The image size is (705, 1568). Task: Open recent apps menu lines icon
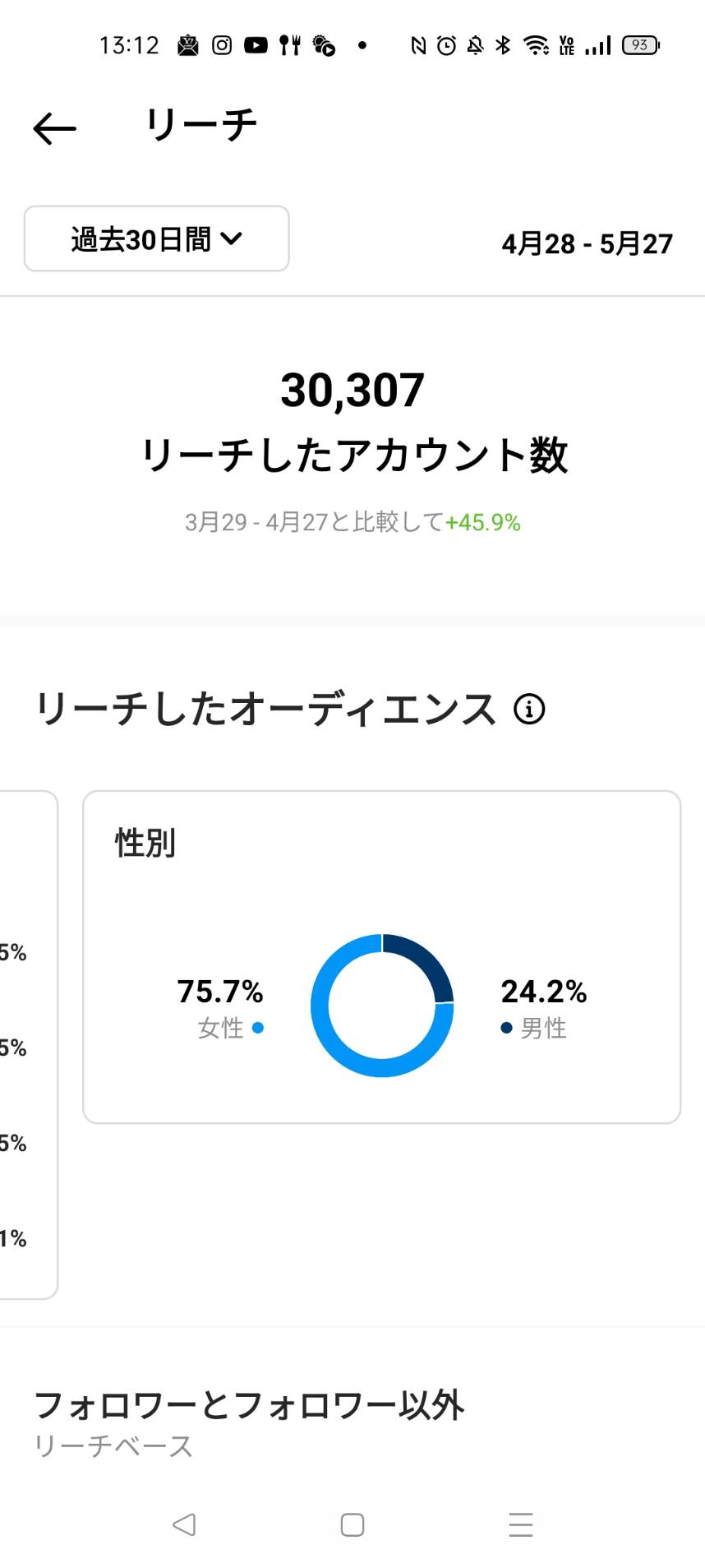521,1524
